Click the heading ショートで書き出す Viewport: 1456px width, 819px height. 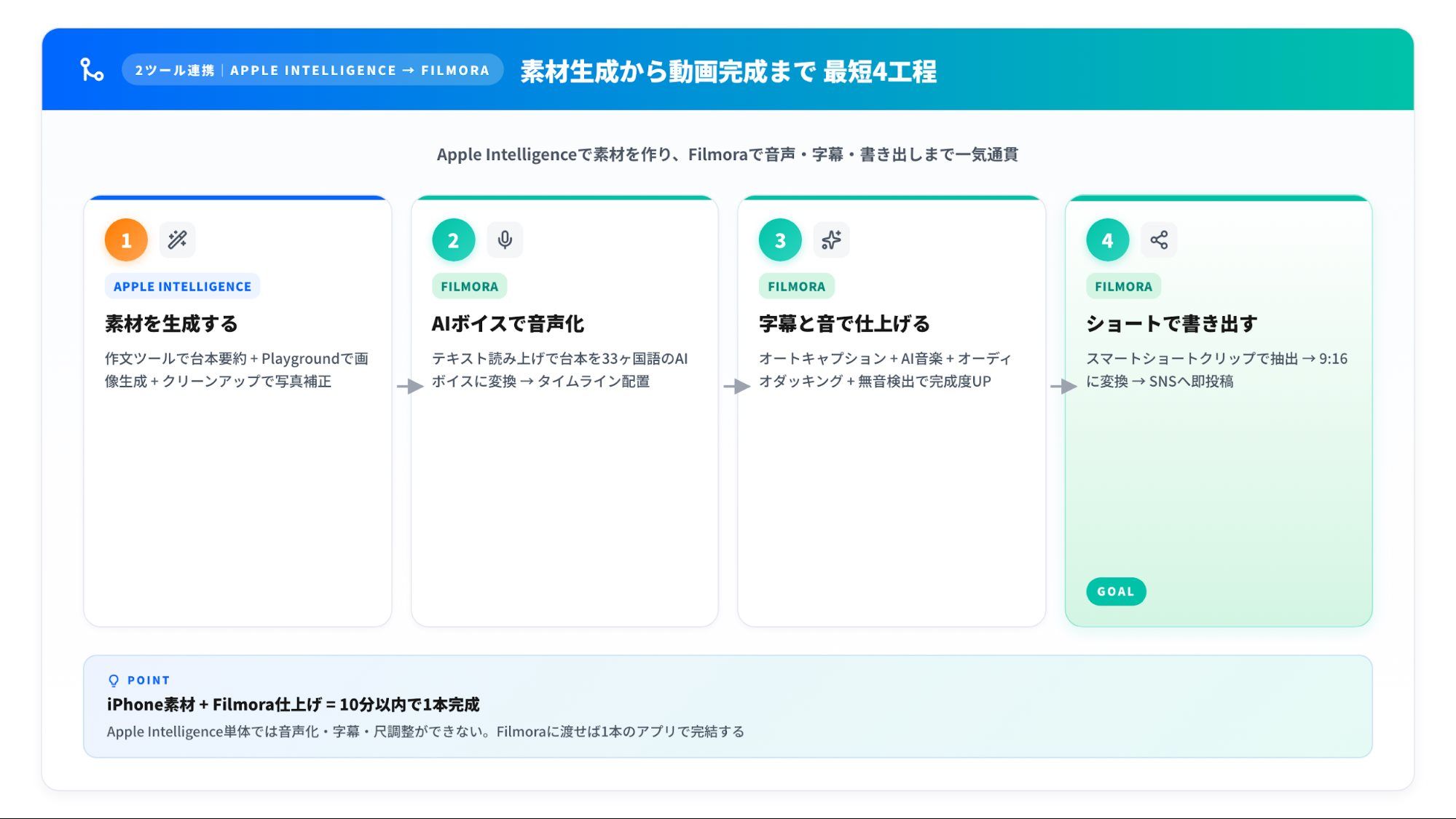click(1171, 323)
